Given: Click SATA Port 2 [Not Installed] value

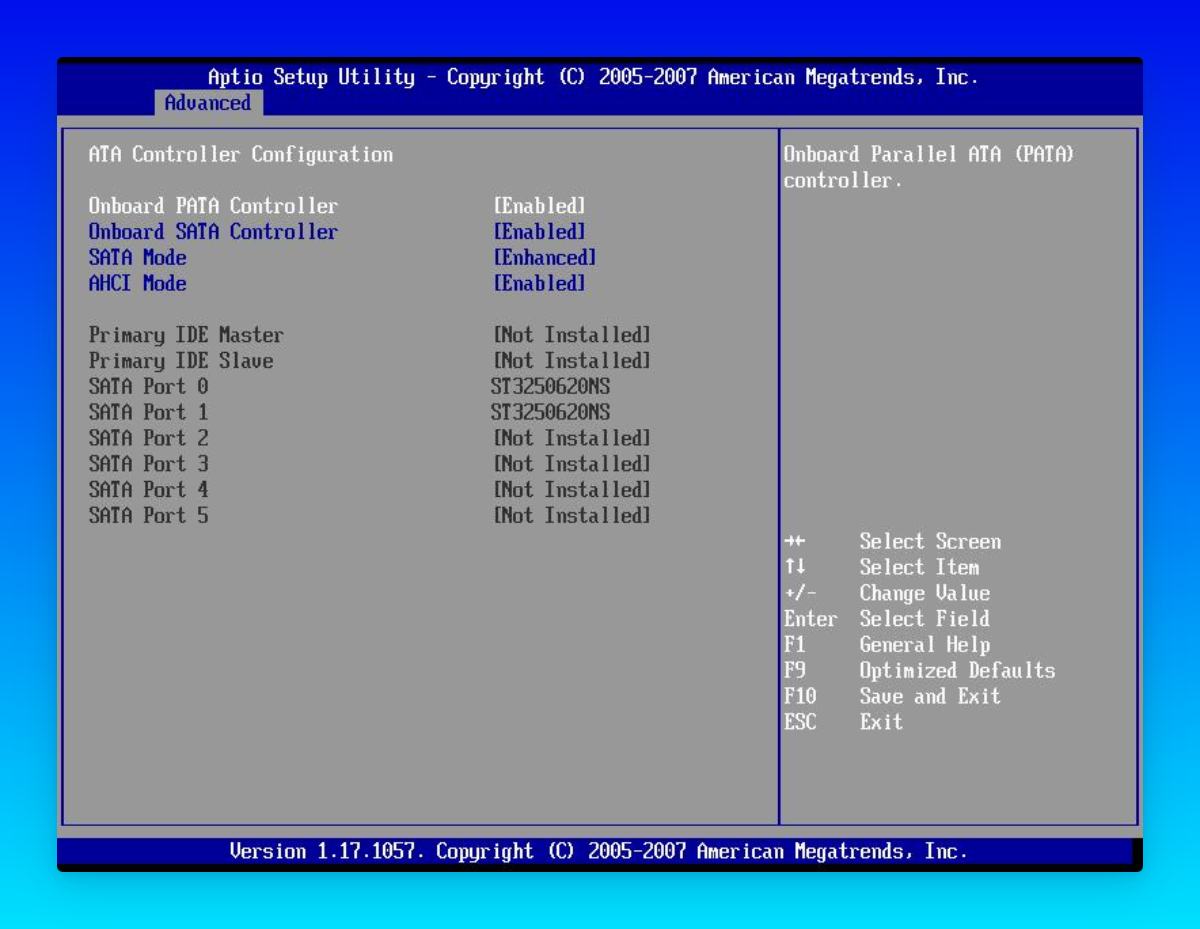Looking at the screenshot, I should (x=572, y=438).
